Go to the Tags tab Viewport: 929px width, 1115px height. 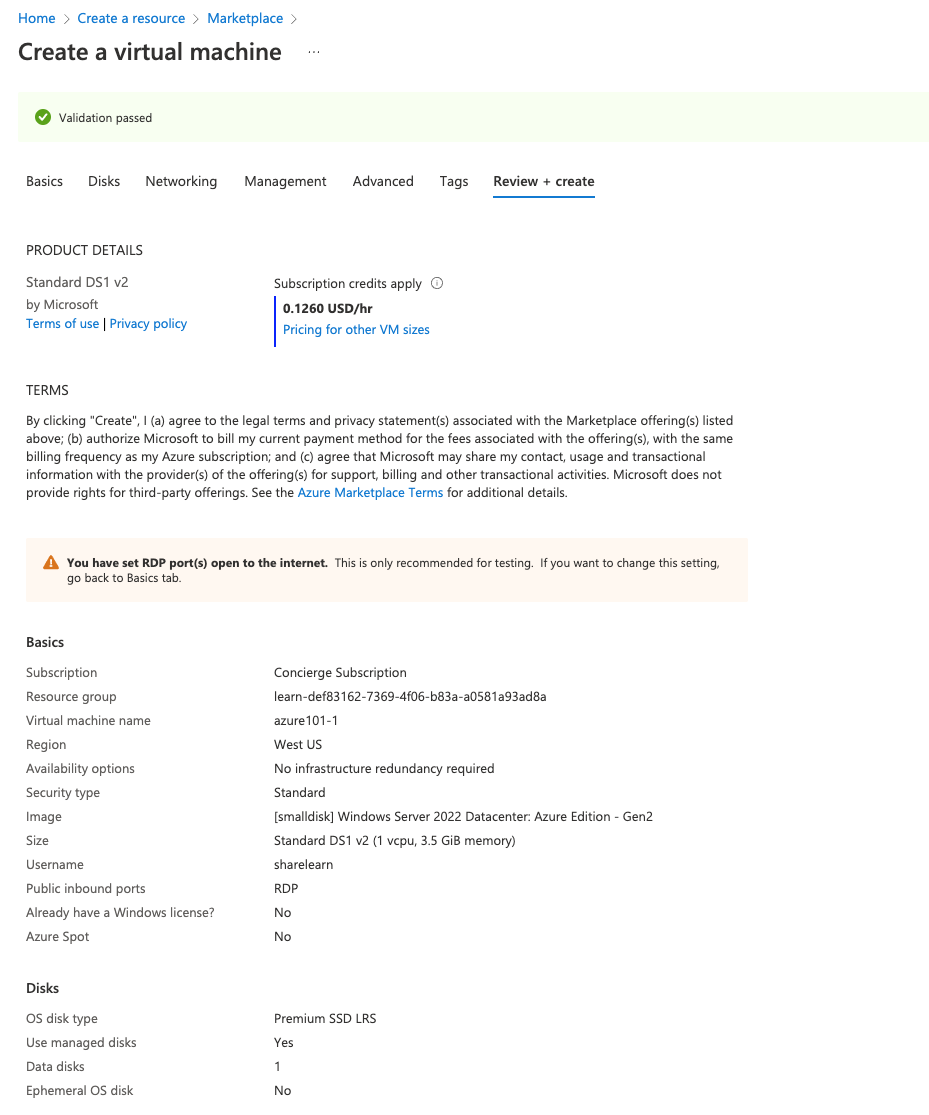pyautogui.click(x=454, y=181)
